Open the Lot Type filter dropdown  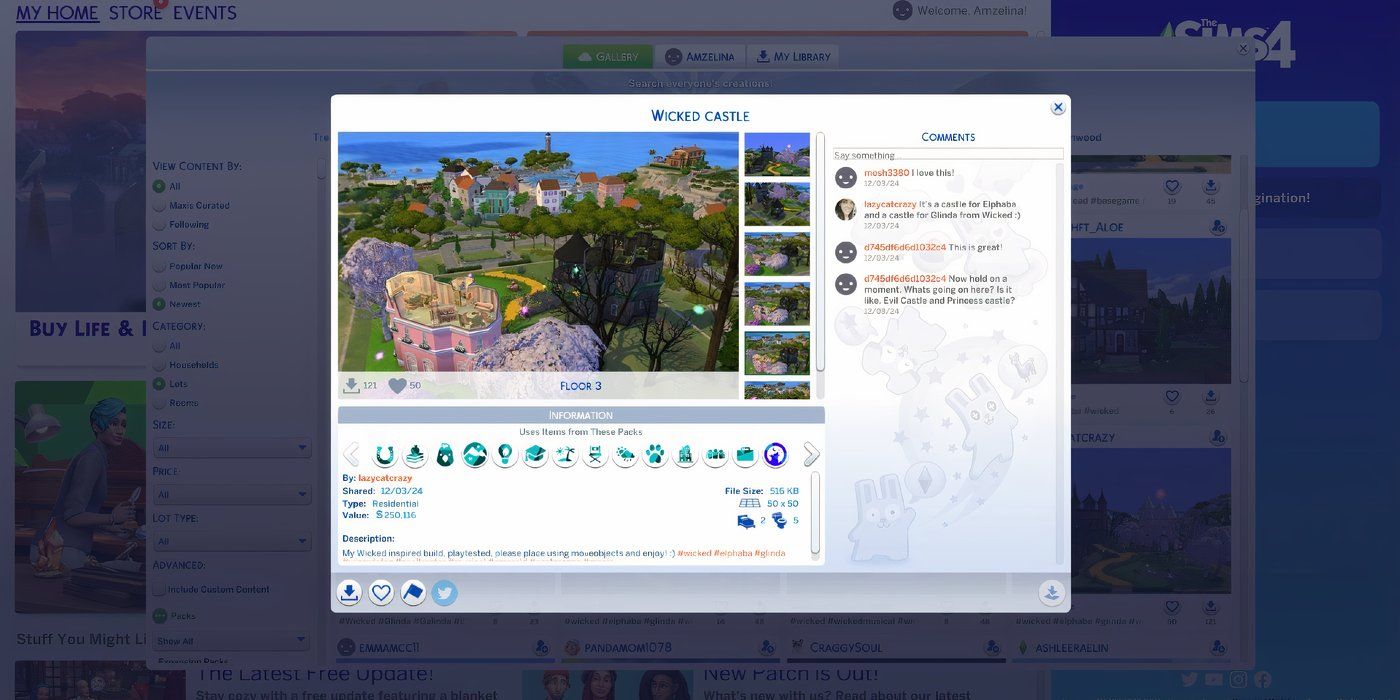(232, 541)
